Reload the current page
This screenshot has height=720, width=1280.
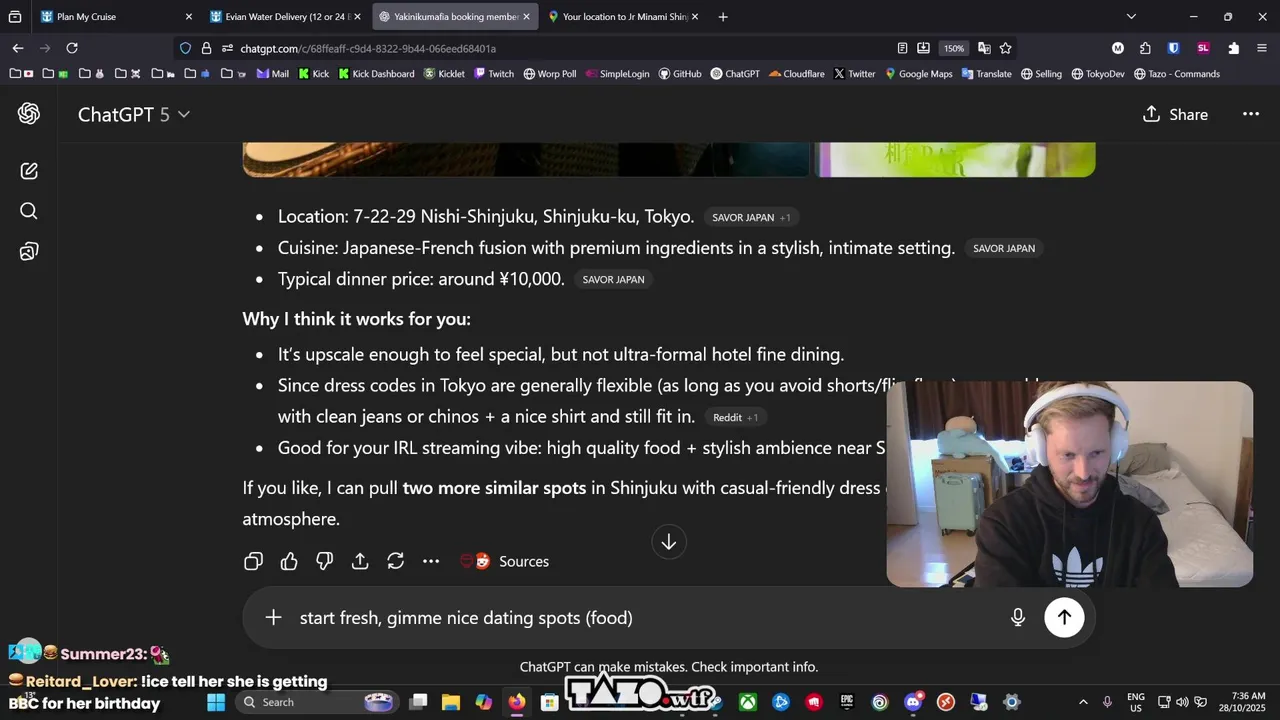72,48
